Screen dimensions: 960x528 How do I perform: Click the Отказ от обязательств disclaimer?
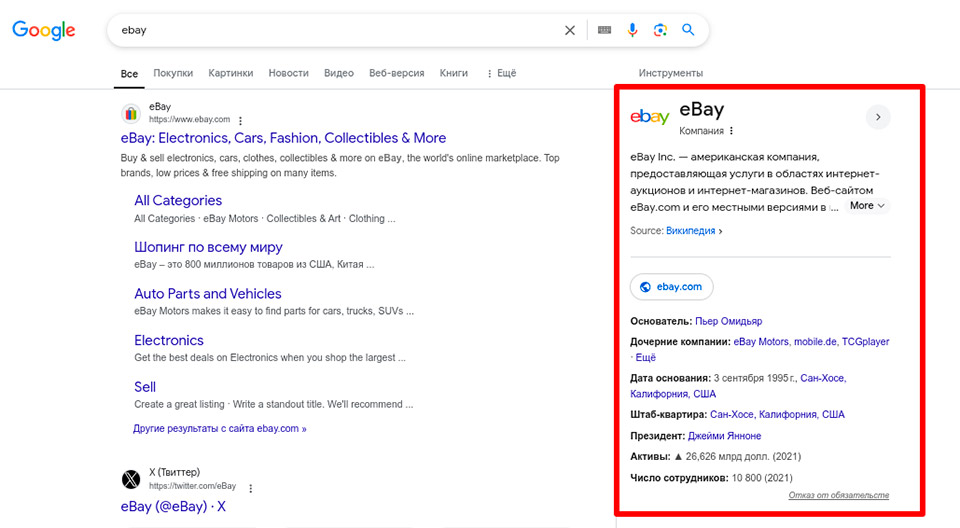(839, 495)
